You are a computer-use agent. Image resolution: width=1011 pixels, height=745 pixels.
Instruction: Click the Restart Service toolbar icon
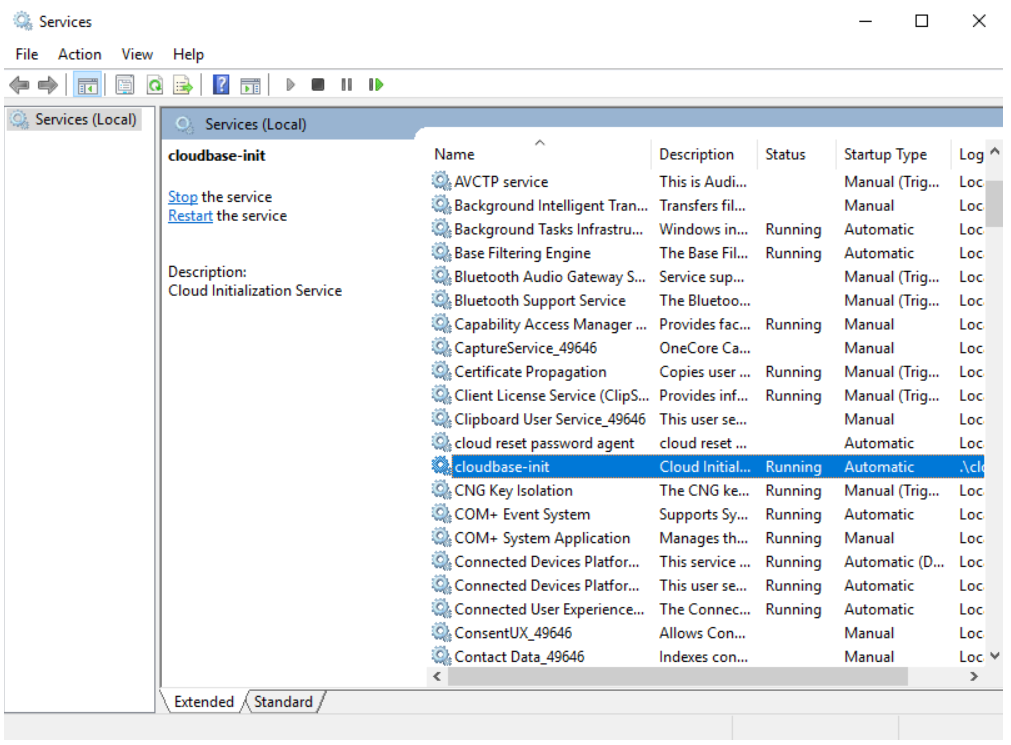point(376,85)
